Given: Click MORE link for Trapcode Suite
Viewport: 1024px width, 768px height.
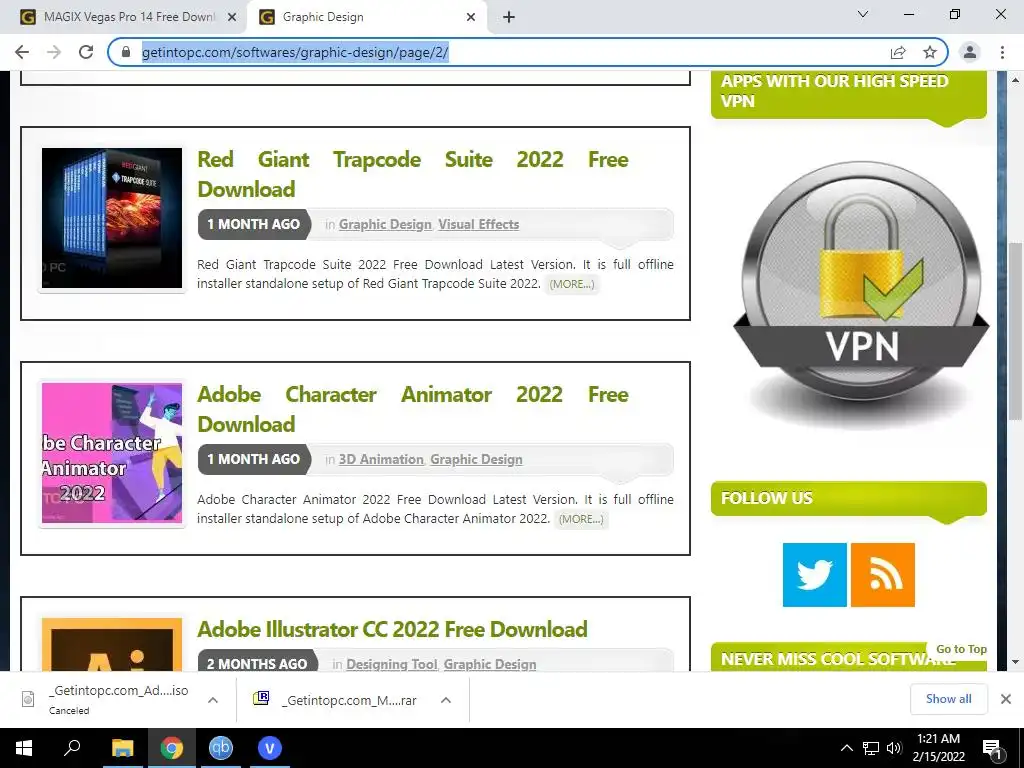Looking at the screenshot, I should (x=572, y=284).
